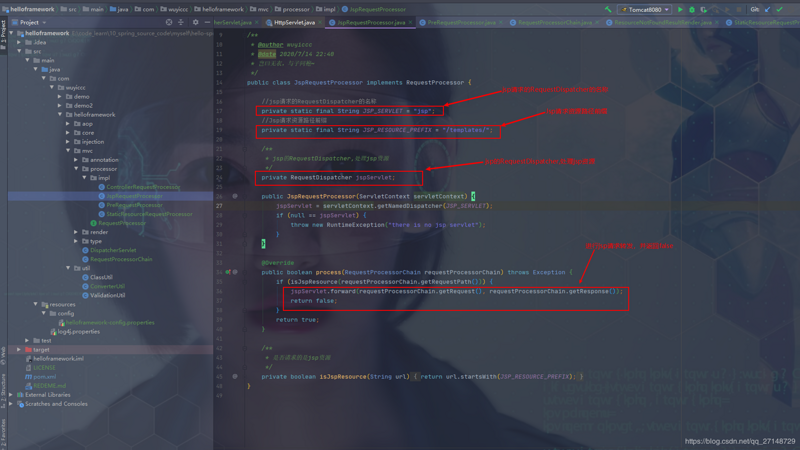
Task: Select the RequestProcessor interface in tree
Action: click(118, 223)
